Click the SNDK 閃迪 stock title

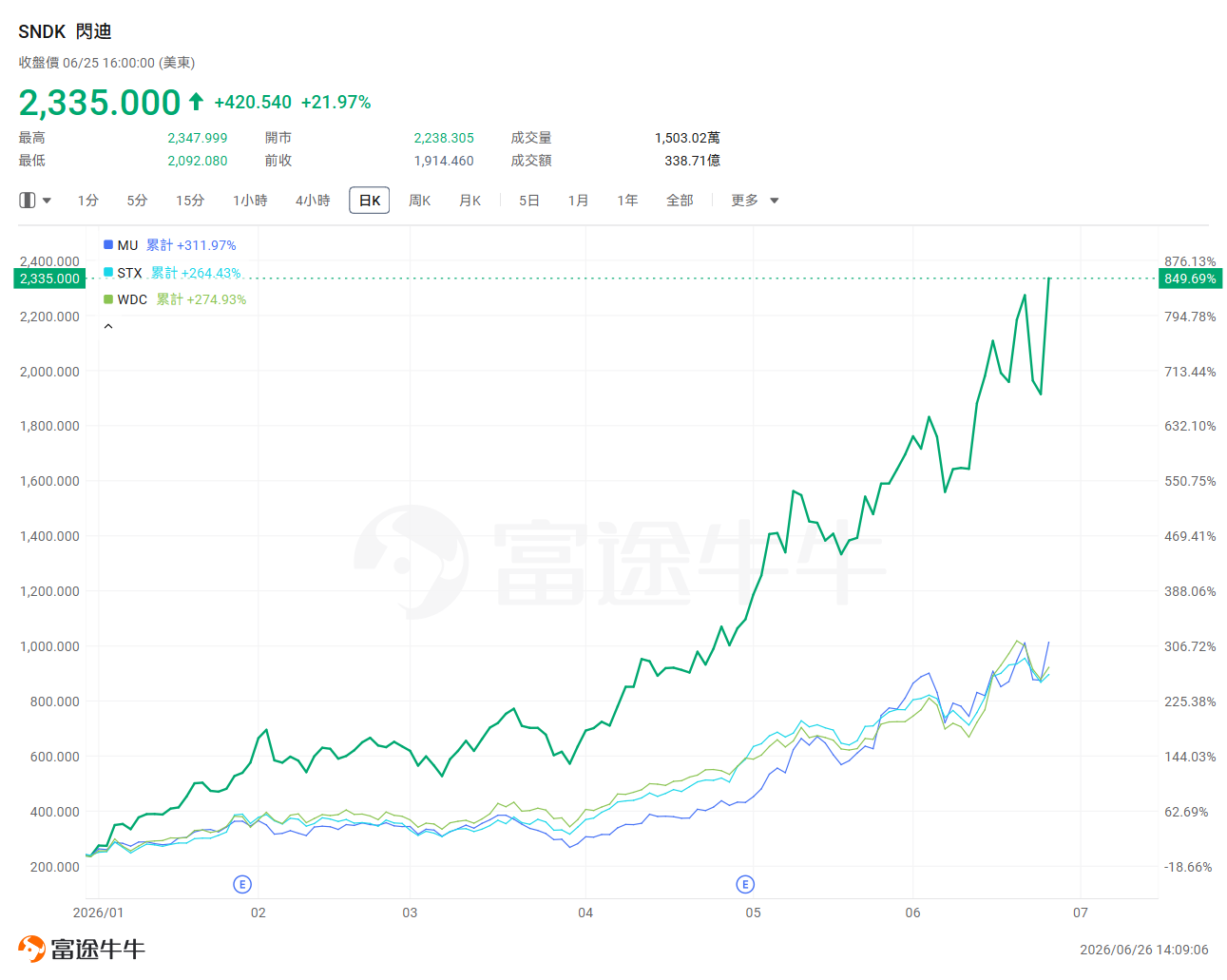point(65,31)
